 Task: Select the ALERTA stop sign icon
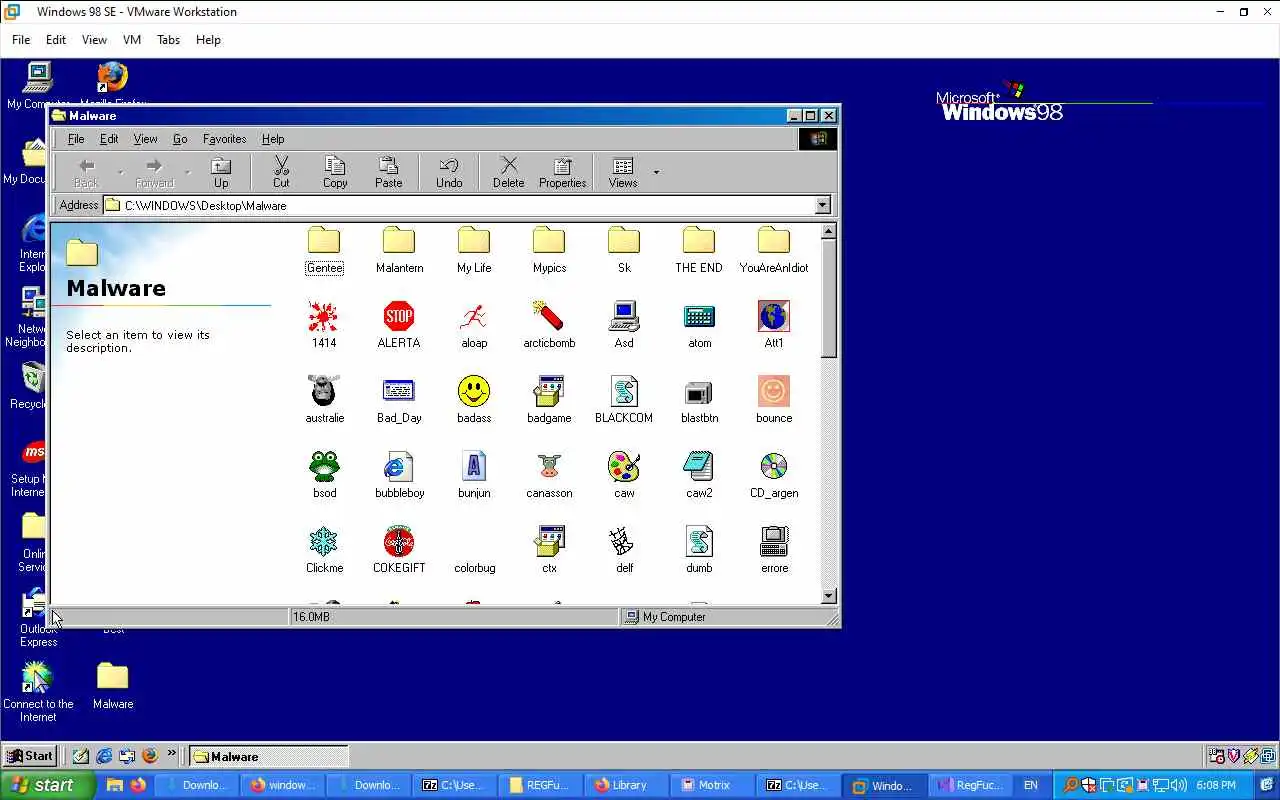pos(399,316)
